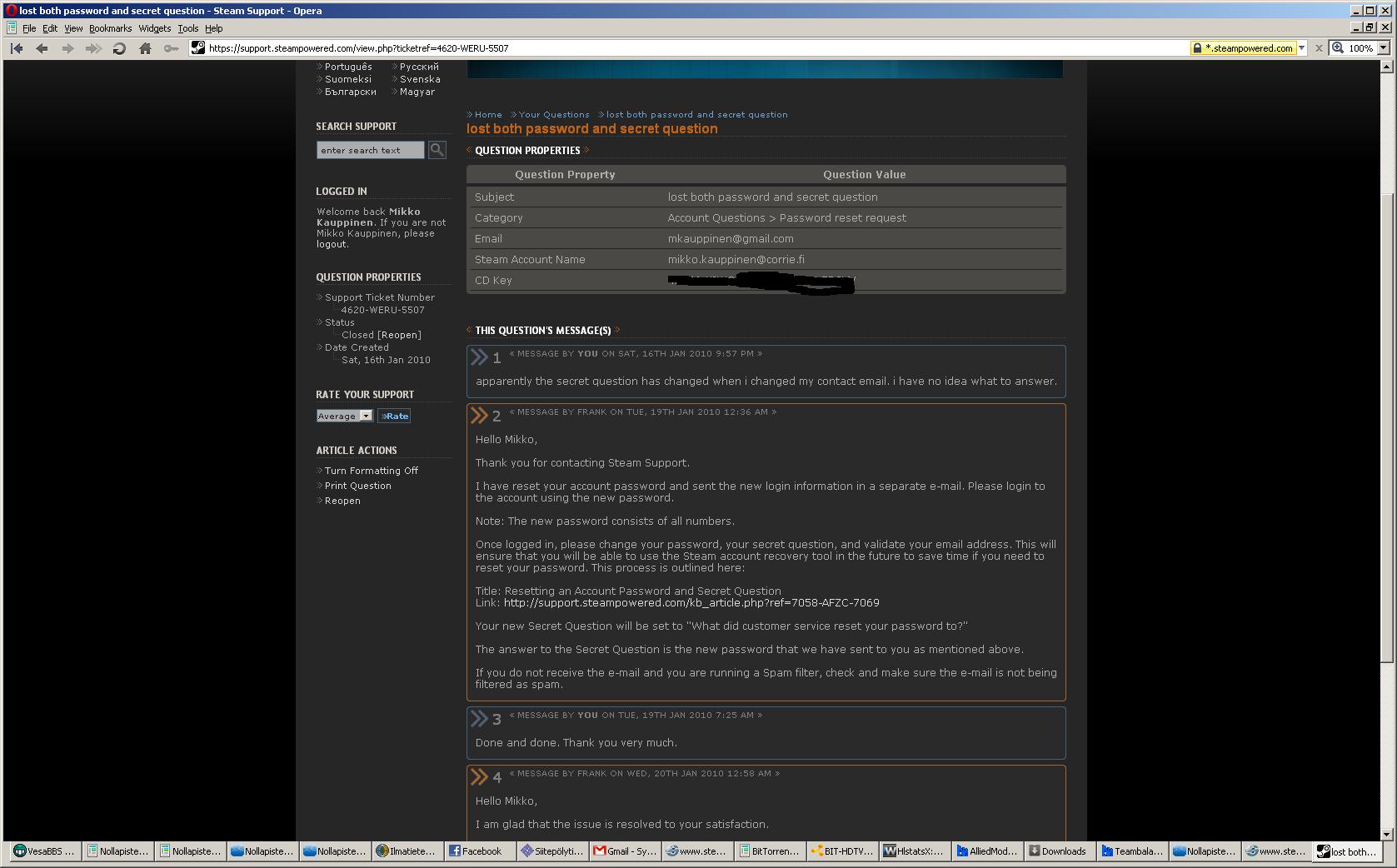
Task: Switch language to Svenska
Action: click(x=420, y=79)
